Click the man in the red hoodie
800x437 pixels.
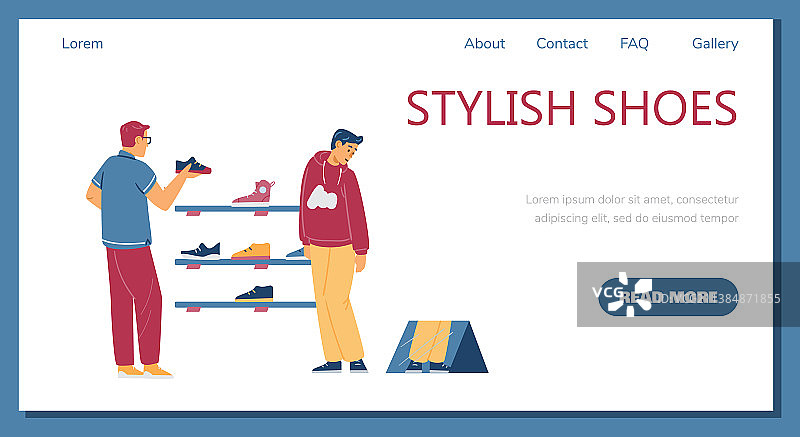pos(334,251)
